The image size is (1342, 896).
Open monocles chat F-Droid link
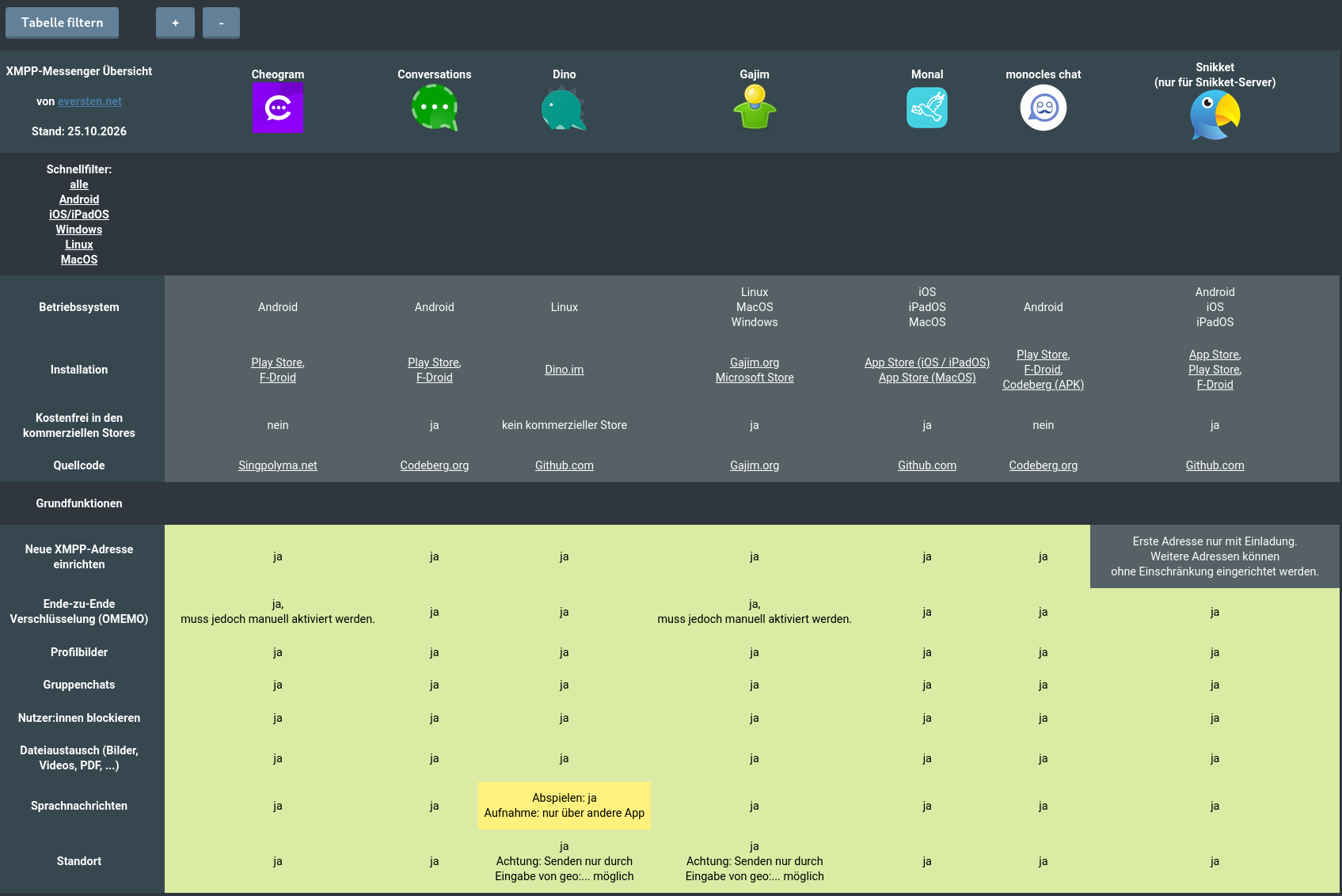pos(1044,370)
